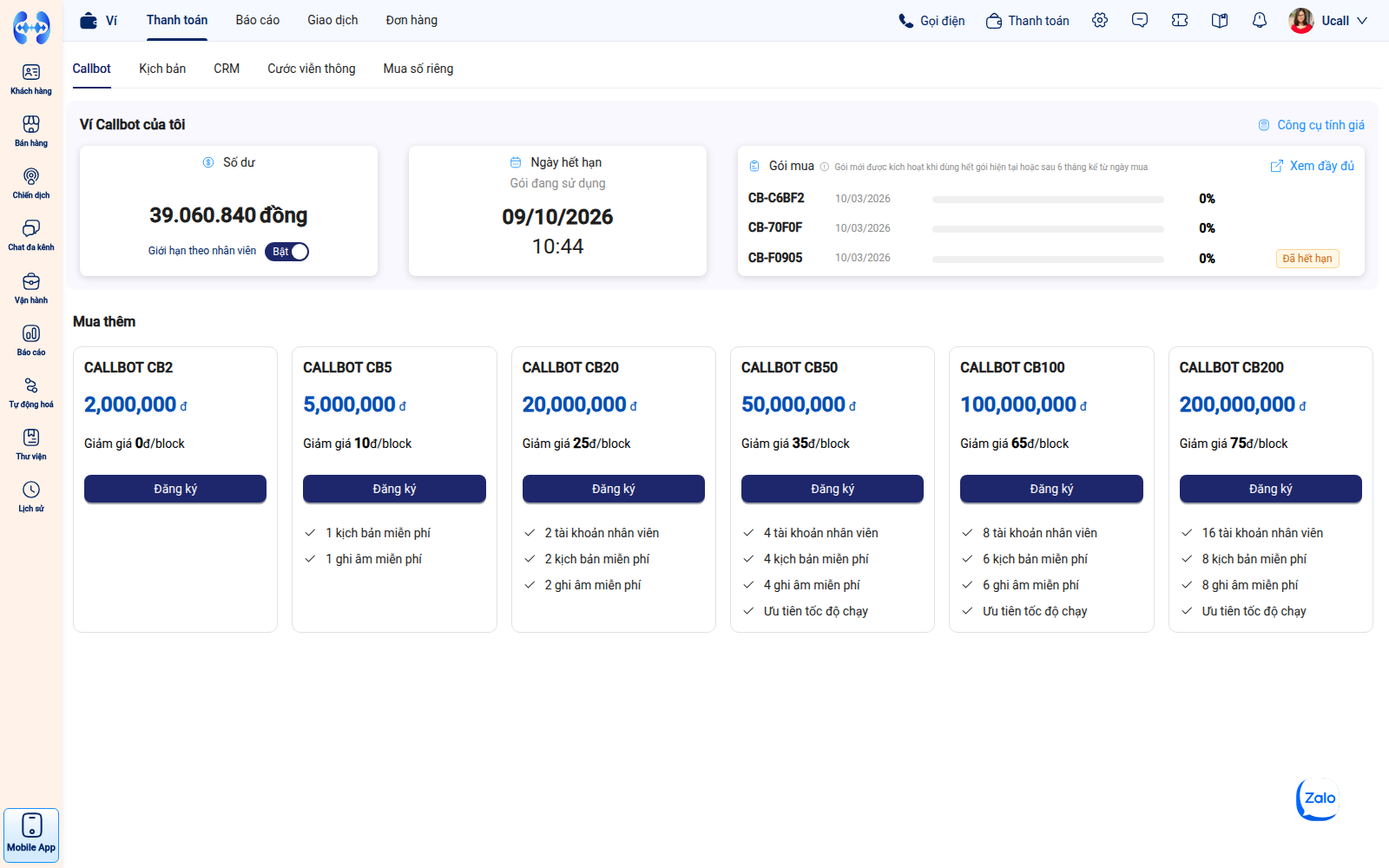Click Đăng ký under CALLBOT CB100
The width and height of the screenshot is (1389, 868).
coord(1051,489)
